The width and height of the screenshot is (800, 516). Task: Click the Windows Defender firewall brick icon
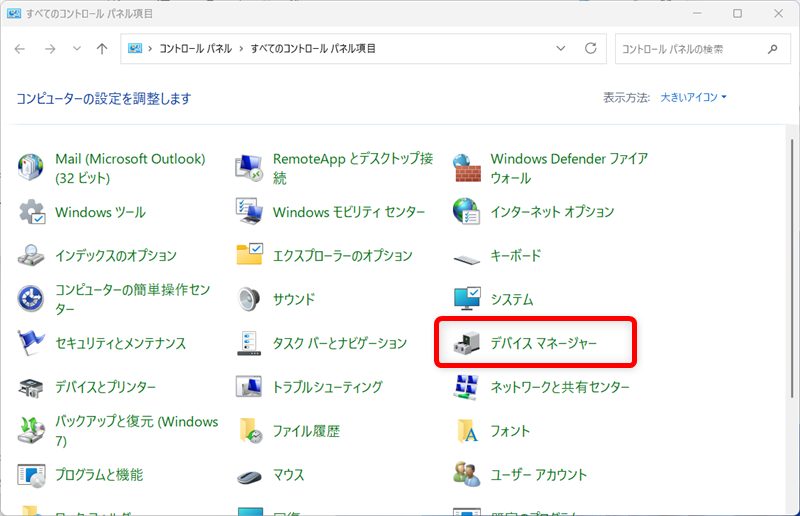(467, 168)
